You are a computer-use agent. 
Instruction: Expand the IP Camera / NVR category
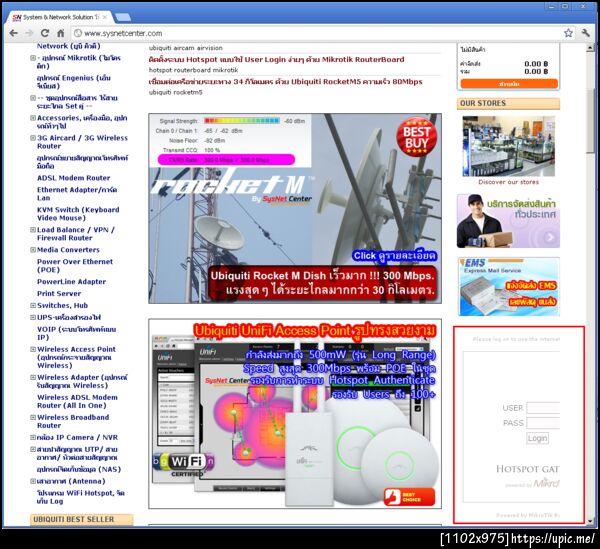pos(33,437)
